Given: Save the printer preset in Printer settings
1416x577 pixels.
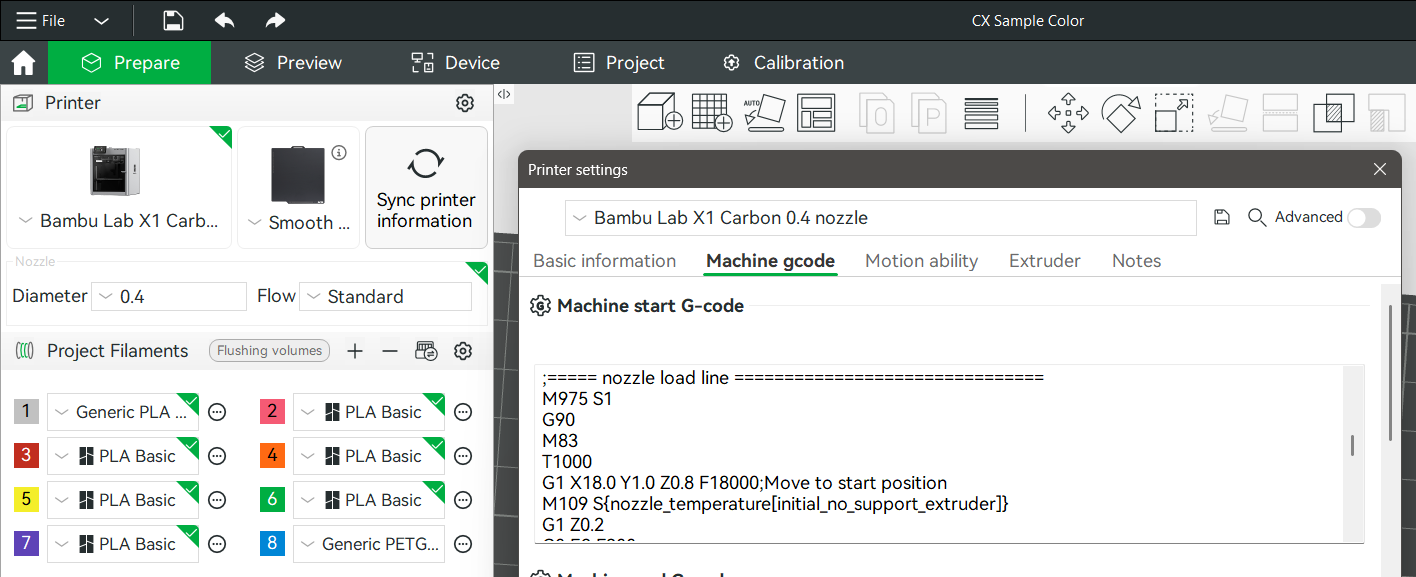Looking at the screenshot, I should pyautogui.click(x=1221, y=217).
